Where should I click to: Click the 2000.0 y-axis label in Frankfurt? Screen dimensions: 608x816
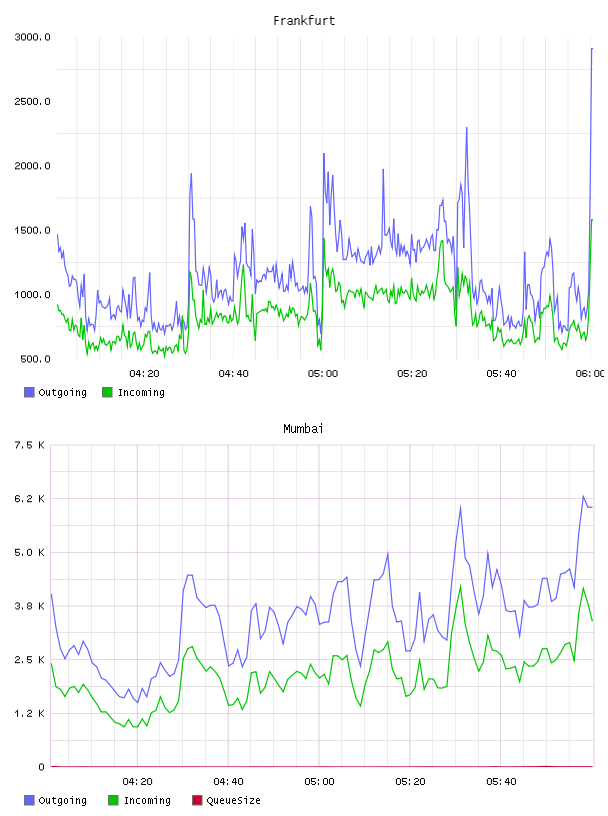(32, 166)
